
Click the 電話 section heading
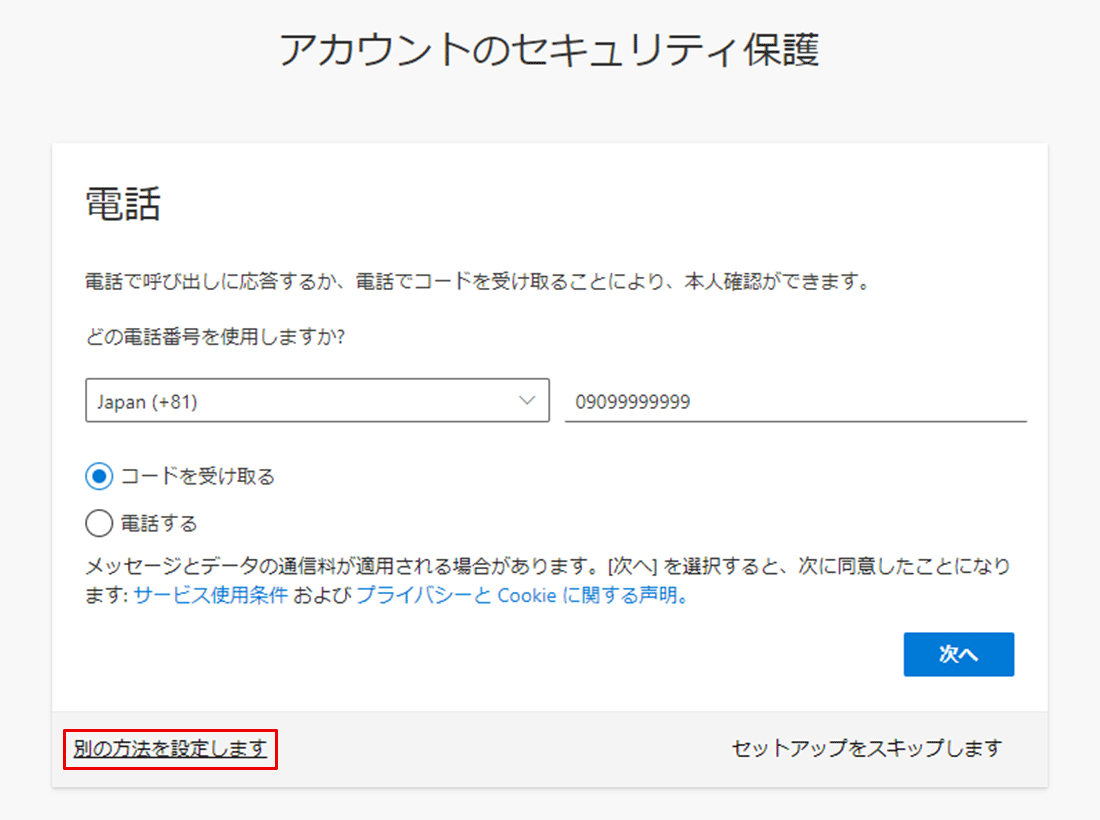(123, 206)
